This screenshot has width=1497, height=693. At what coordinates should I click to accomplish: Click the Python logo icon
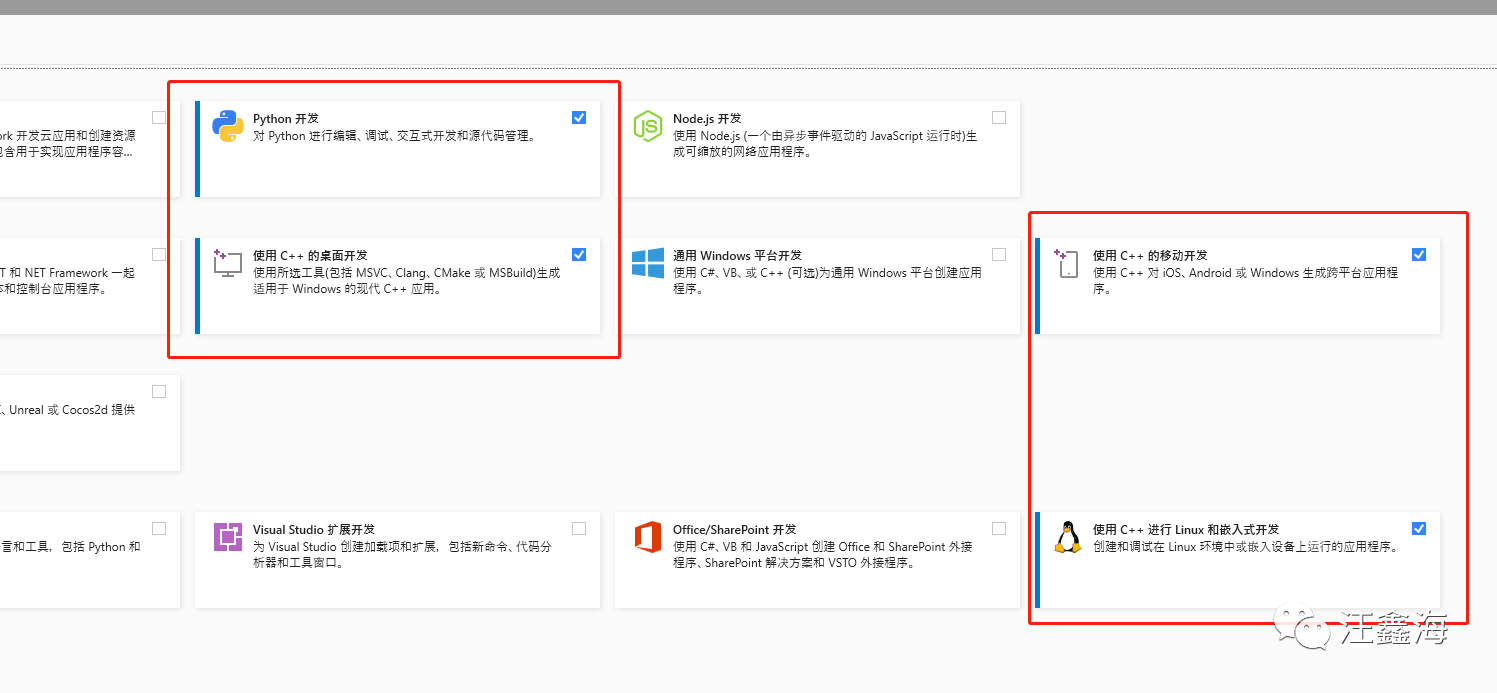point(228,126)
